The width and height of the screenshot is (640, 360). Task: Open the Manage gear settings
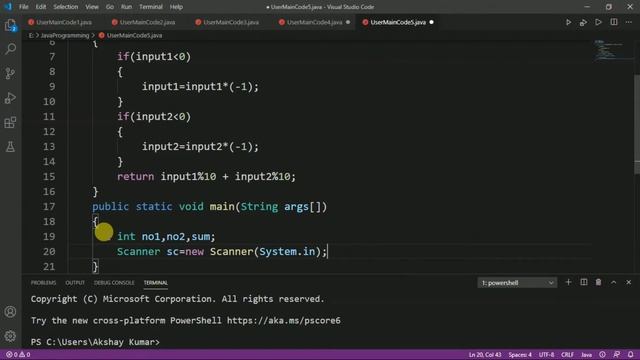[10, 336]
